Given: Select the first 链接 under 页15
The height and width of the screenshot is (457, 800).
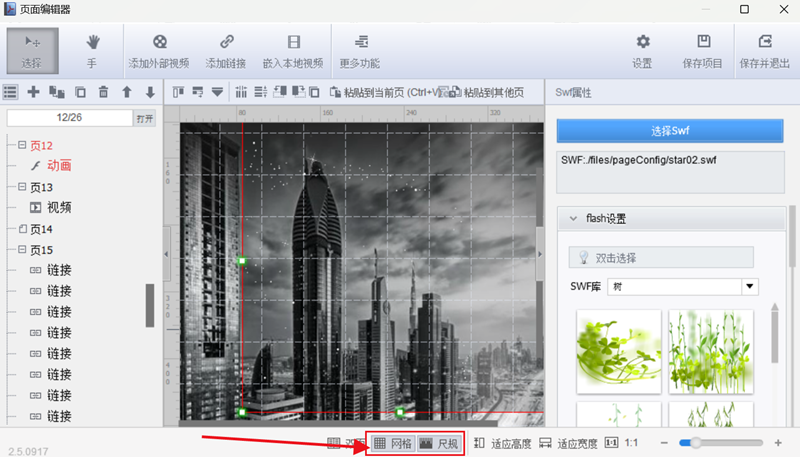Looking at the screenshot, I should [59, 270].
